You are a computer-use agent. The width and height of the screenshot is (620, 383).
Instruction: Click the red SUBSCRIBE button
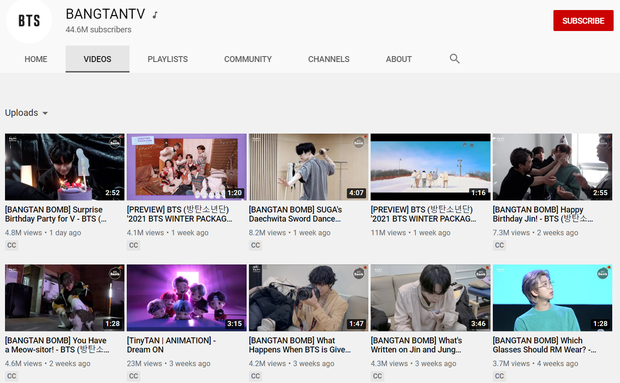pyautogui.click(x=583, y=21)
